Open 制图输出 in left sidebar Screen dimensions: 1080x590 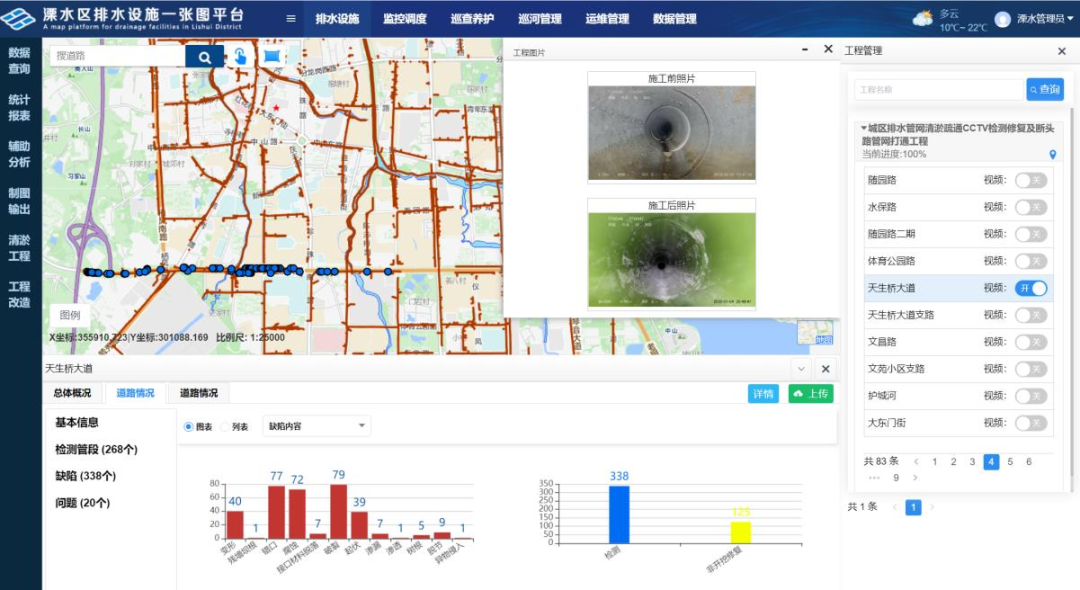point(19,201)
